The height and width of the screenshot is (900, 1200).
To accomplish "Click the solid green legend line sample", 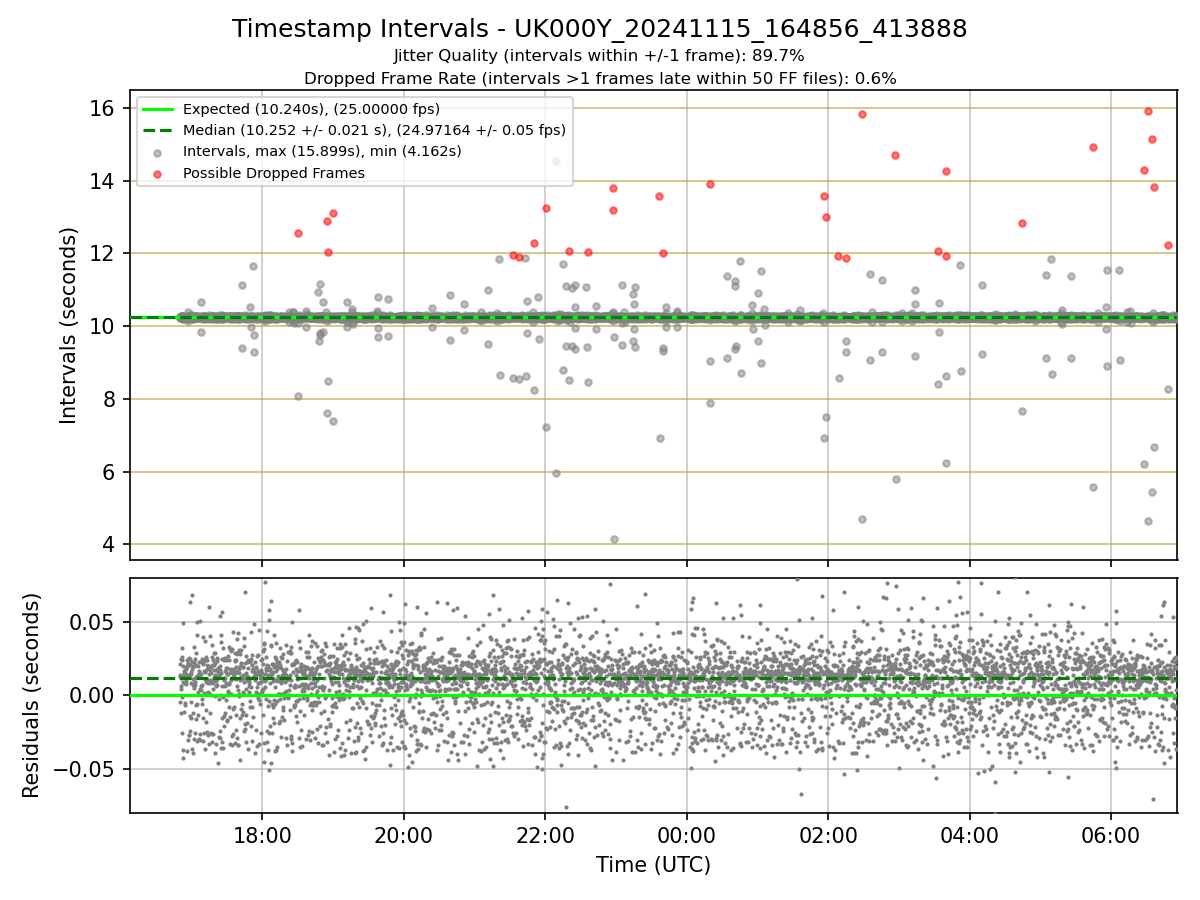I will (x=158, y=109).
